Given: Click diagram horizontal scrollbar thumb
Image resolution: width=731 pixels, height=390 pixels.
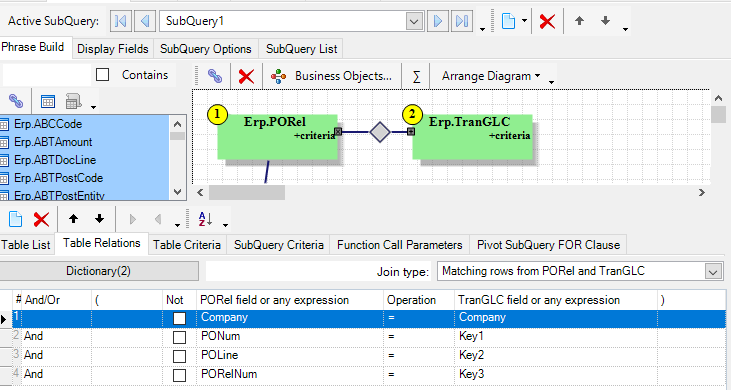Looking at the screenshot, I should tap(247, 192).
